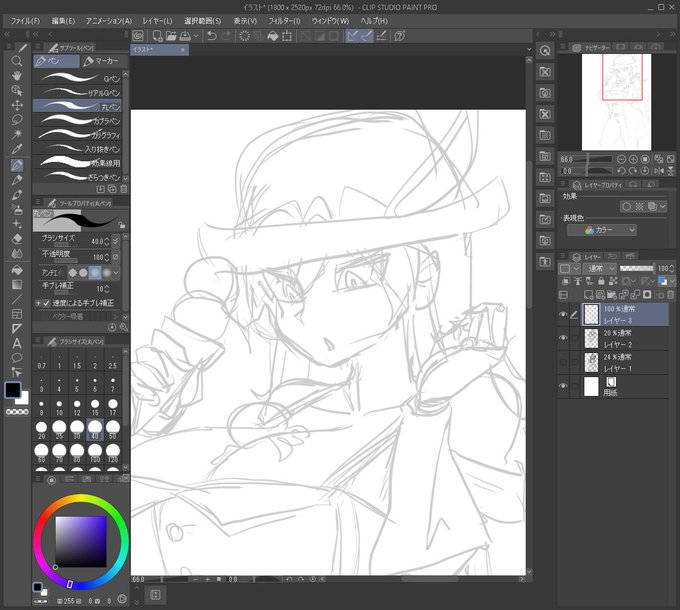Open the フィルター(I) menu
Image resolution: width=680 pixels, height=610 pixels.
point(284,21)
